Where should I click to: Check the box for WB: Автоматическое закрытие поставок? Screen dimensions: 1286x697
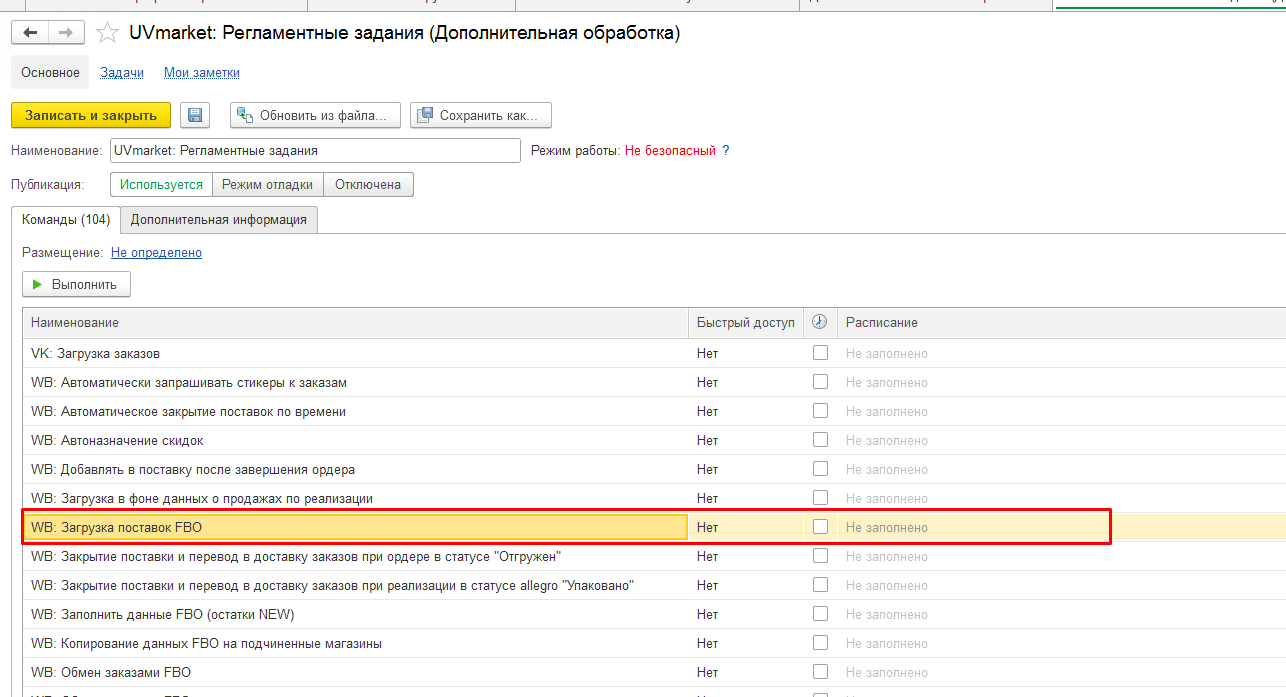click(x=820, y=411)
